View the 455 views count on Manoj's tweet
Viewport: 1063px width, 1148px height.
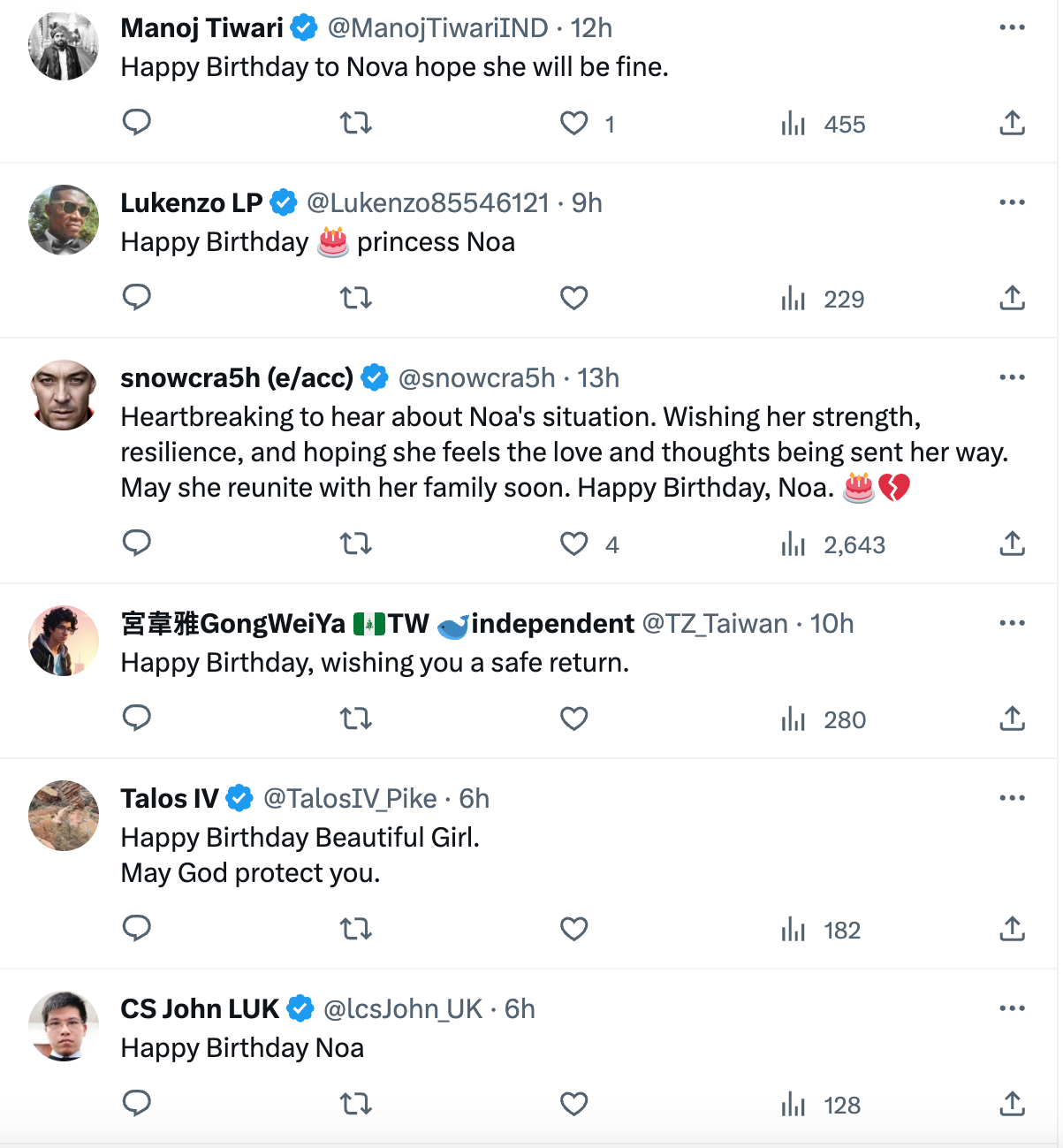coord(824,125)
